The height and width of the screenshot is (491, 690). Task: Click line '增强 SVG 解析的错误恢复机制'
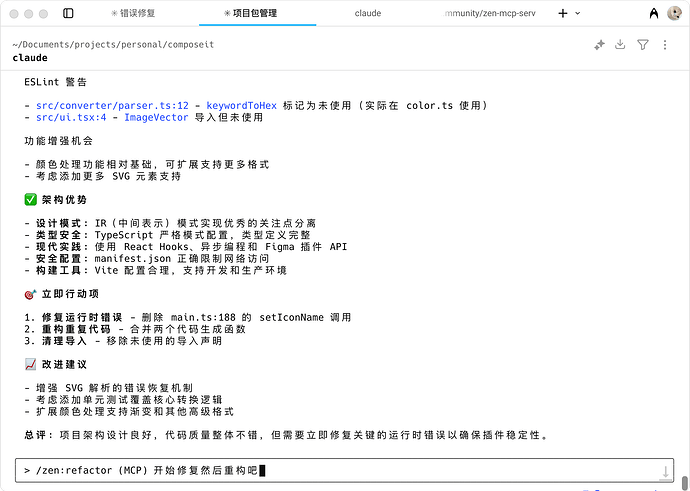[x=109, y=388]
